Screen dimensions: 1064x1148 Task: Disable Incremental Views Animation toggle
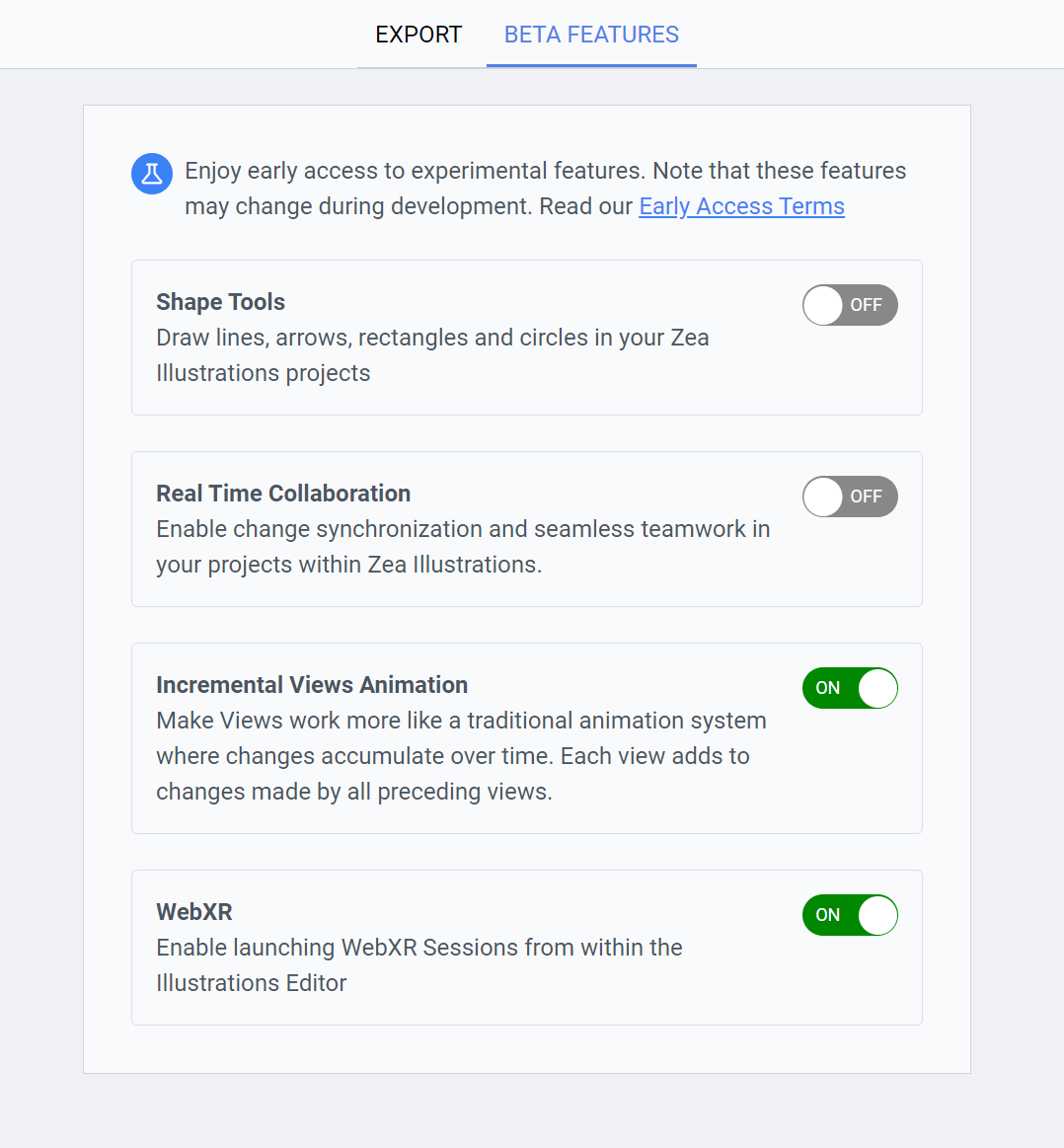pyautogui.click(x=850, y=688)
